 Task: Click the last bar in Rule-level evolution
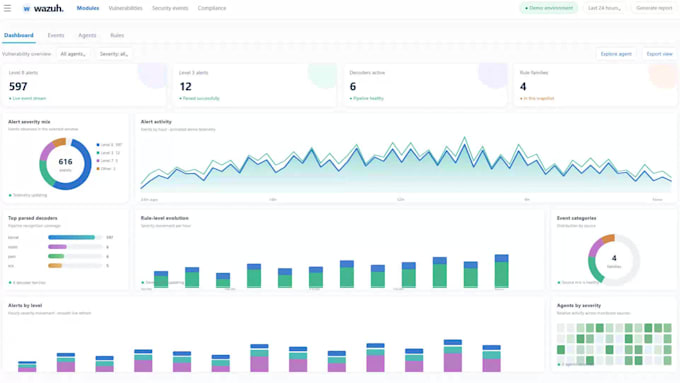[x=502, y=271]
